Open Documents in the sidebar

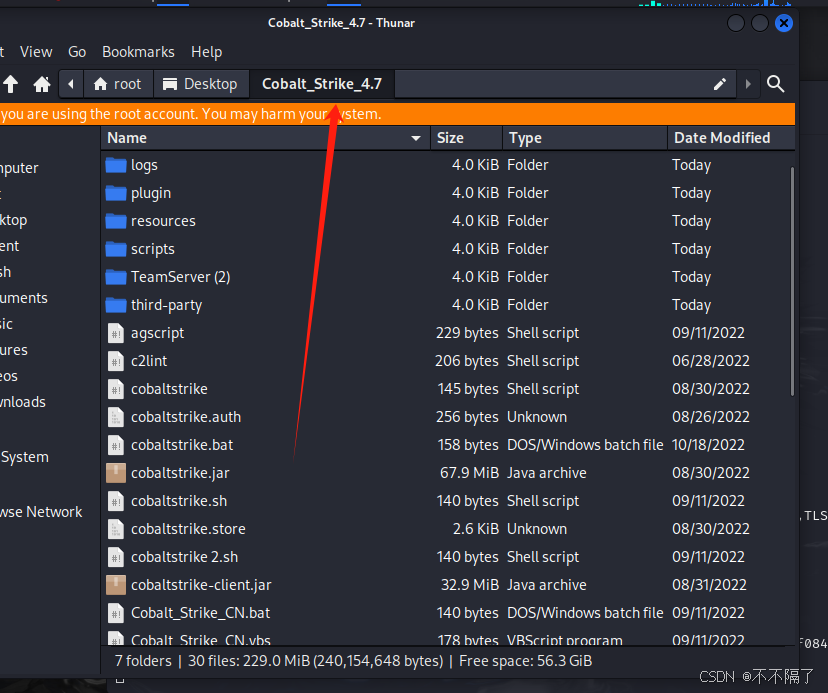(24, 298)
